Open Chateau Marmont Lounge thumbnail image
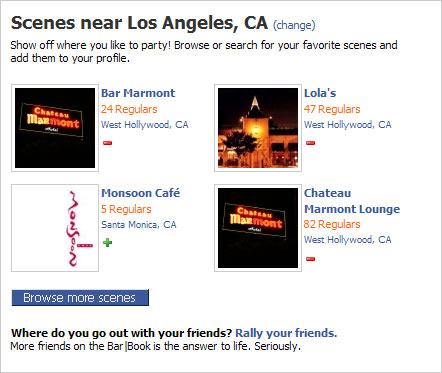Screen dimensions: 442x373 click(258, 228)
